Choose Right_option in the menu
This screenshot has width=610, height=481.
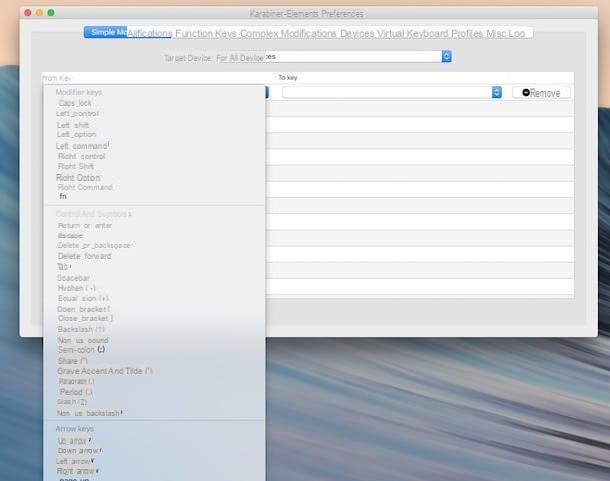[x=78, y=177]
